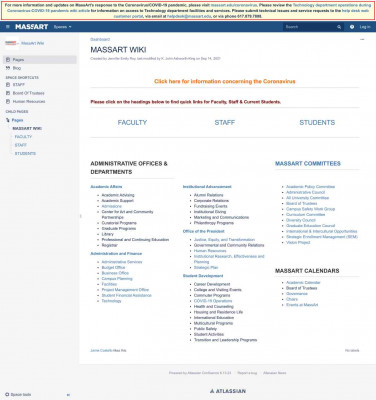Open the large STUDENTS heading link
Viewport: 376px width, 400px height.
317,123
